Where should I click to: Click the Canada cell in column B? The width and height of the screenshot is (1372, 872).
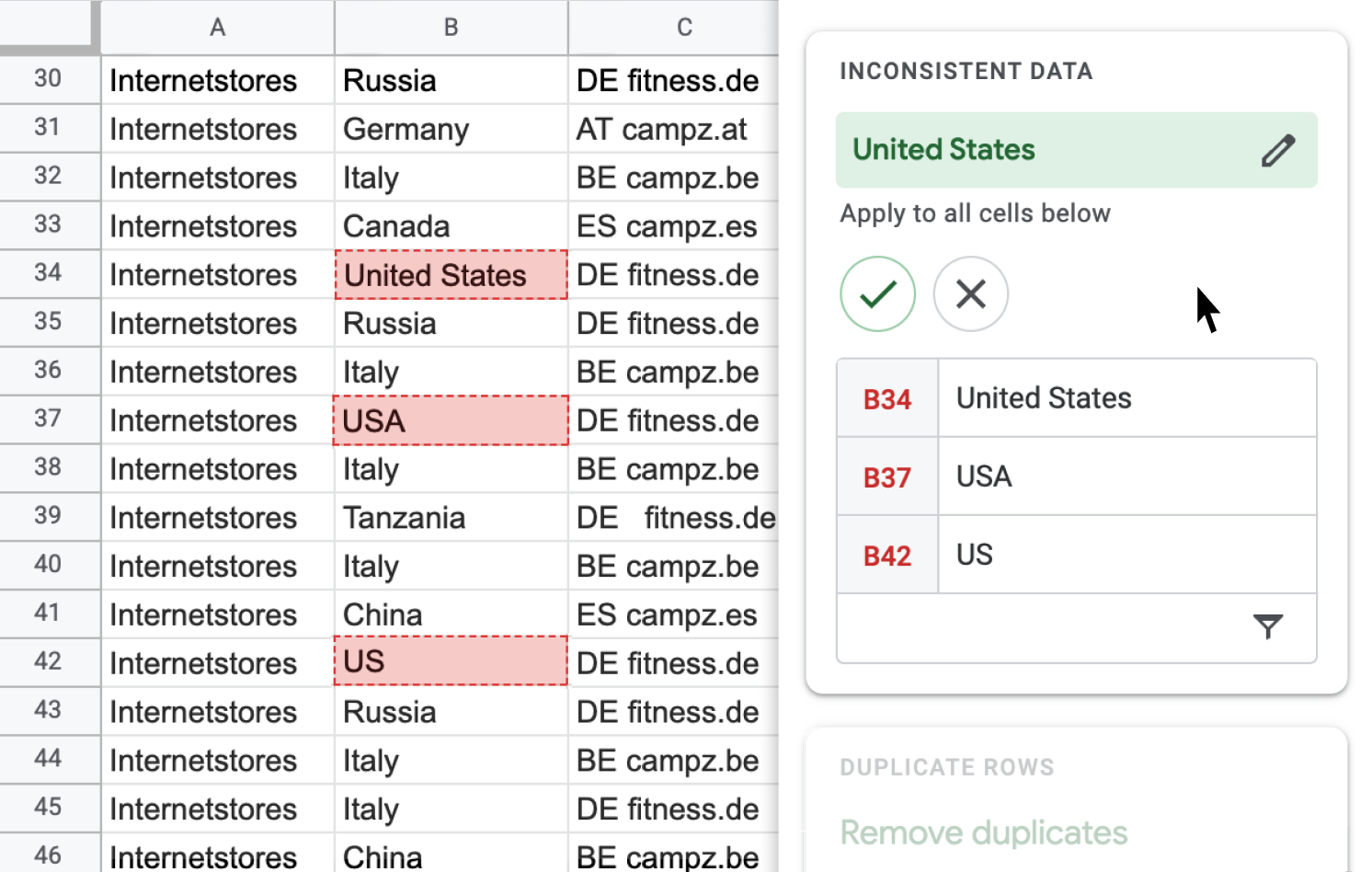click(451, 226)
